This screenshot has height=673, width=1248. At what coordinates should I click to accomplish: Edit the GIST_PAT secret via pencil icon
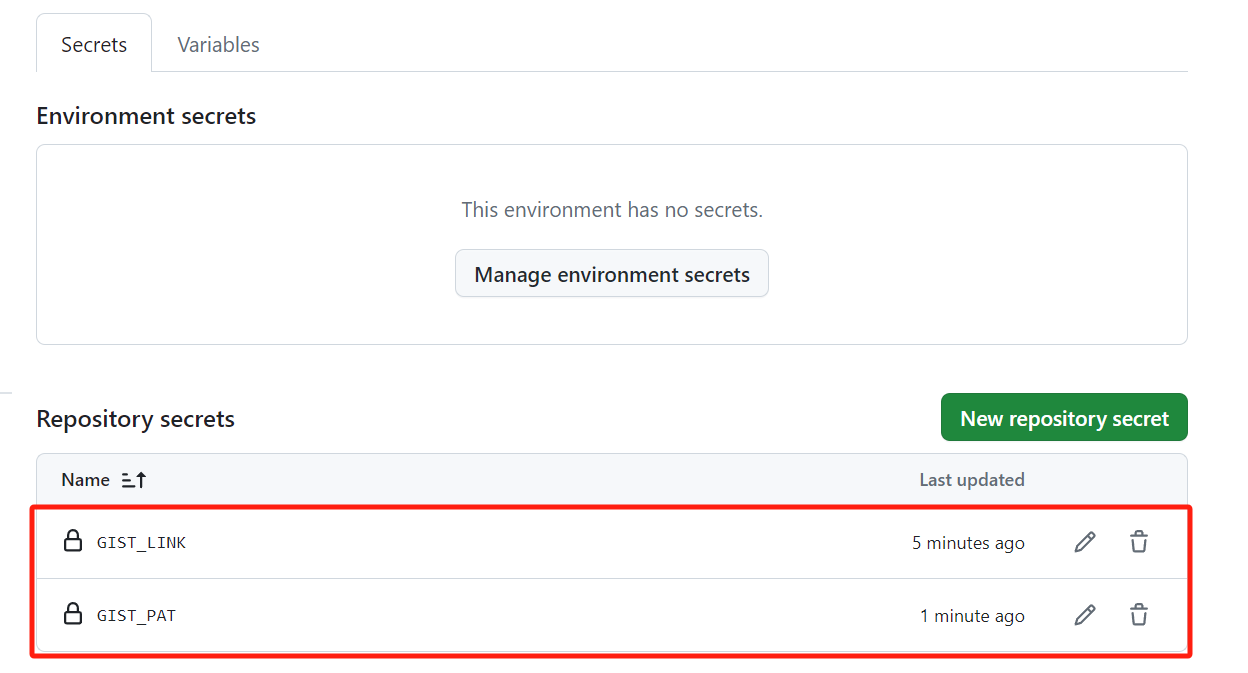[1085, 615]
